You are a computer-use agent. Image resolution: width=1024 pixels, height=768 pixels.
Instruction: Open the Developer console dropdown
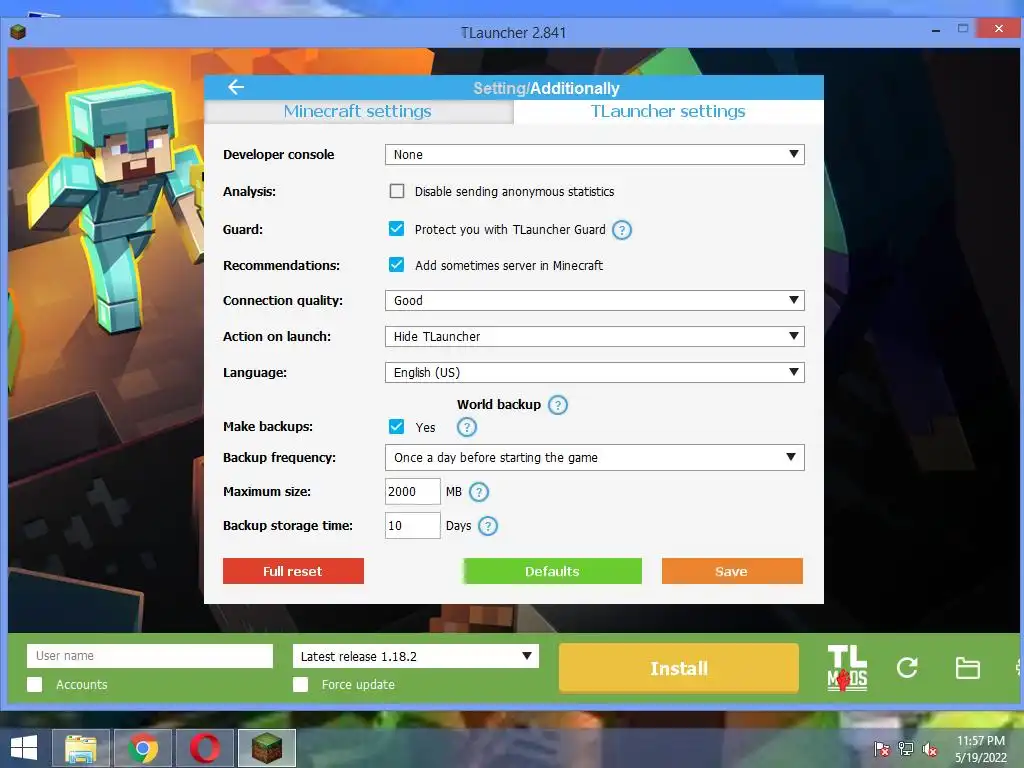pos(595,155)
